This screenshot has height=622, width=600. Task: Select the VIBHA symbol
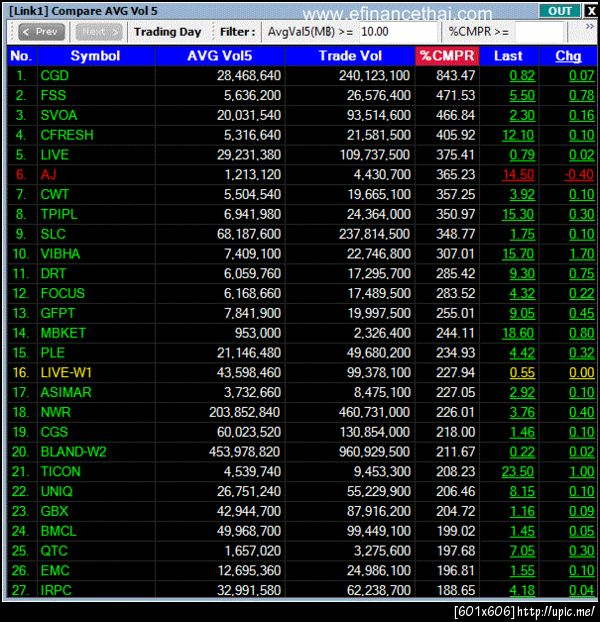click(60, 254)
